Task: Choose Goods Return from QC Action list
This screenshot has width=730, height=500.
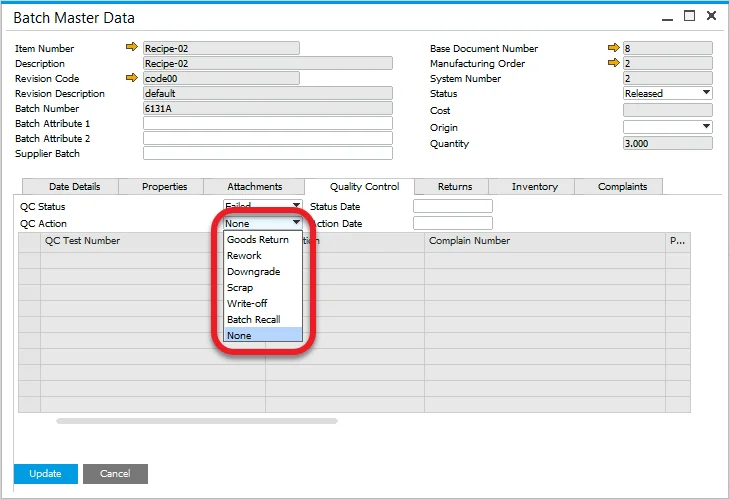Action: pos(258,240)
